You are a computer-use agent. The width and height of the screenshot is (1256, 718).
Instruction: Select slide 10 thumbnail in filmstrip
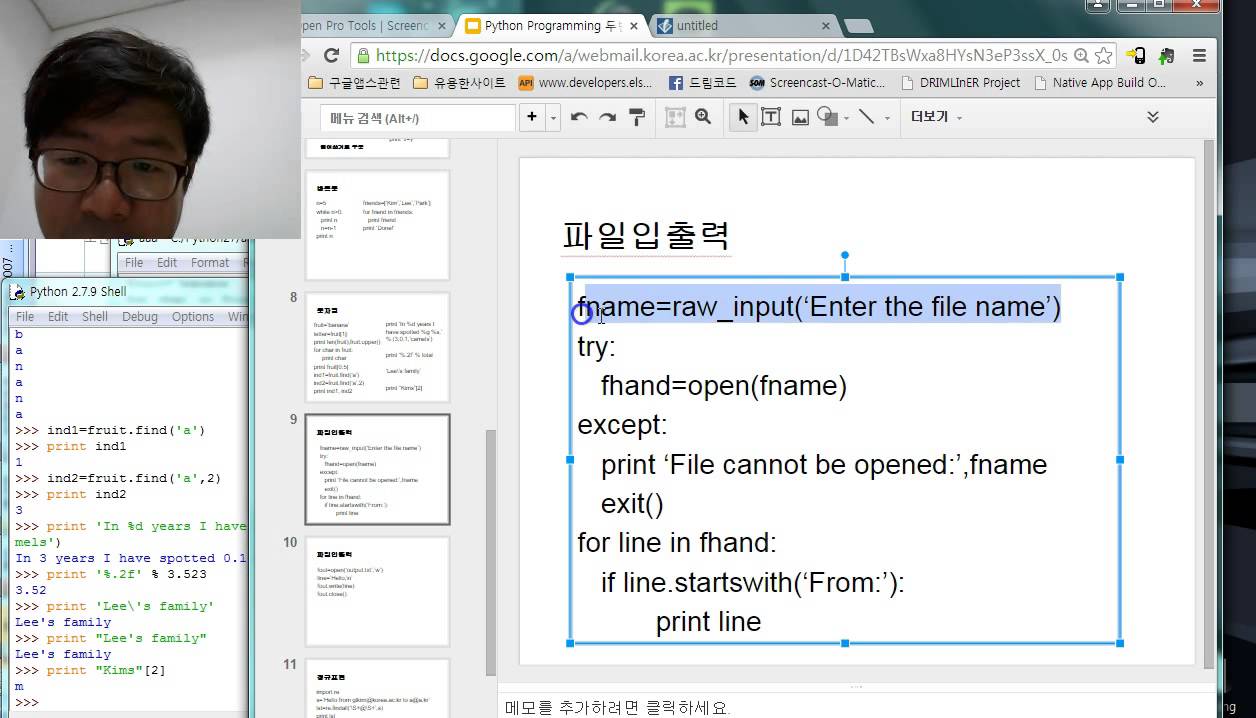click(377, 592)
